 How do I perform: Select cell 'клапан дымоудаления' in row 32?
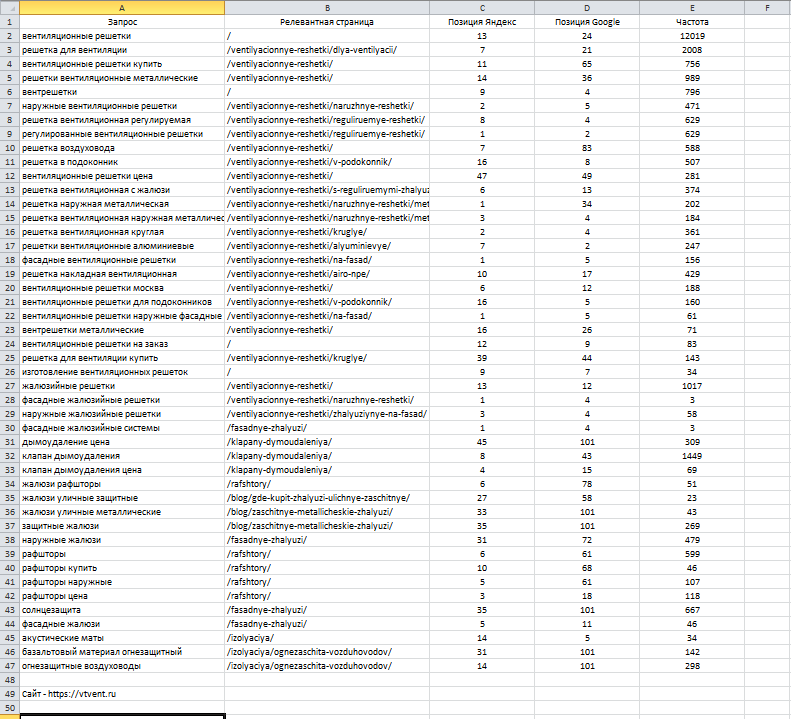(122, 456)
